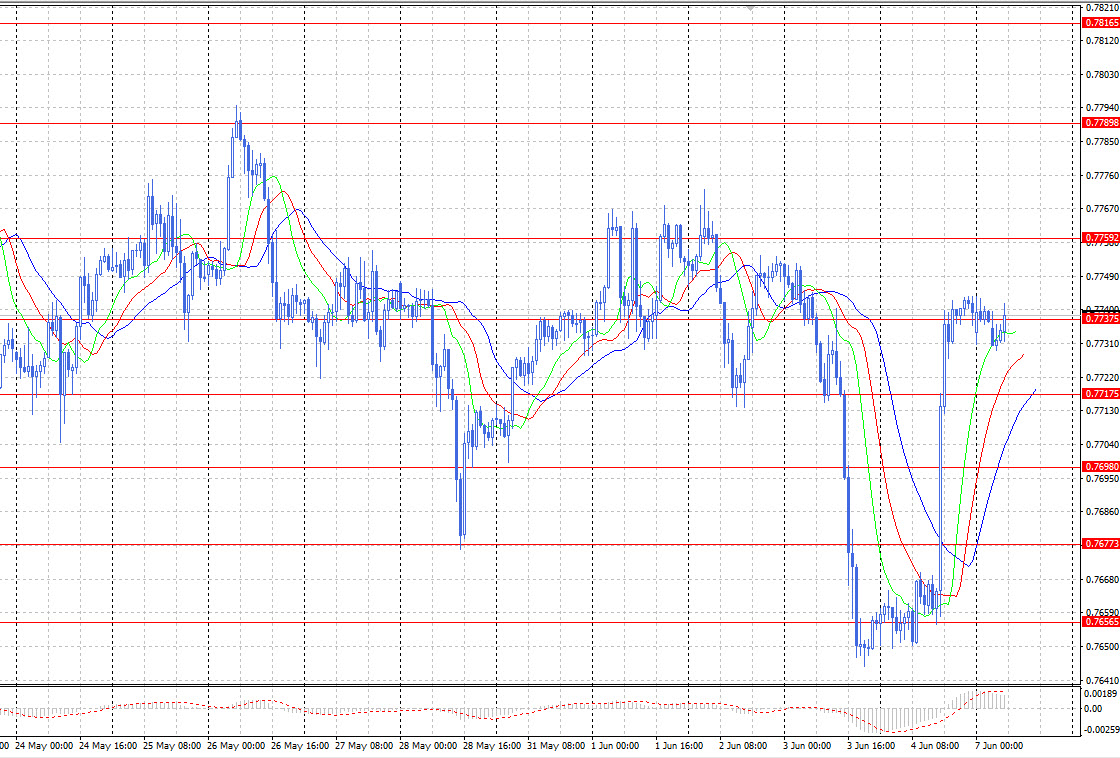This screenshot has height=758, width=1120.
Task: Click the 3 Jun 00:00 time label
Action: pyautogui.click(x=807, y=746)
